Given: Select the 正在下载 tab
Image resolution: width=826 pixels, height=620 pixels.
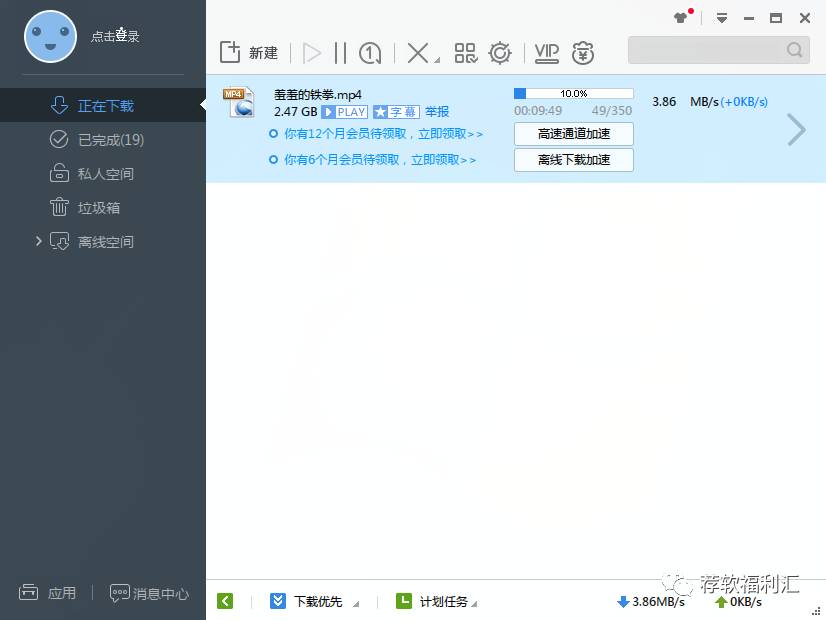Looking at the screenshot, I should click(x=103, y=105).
